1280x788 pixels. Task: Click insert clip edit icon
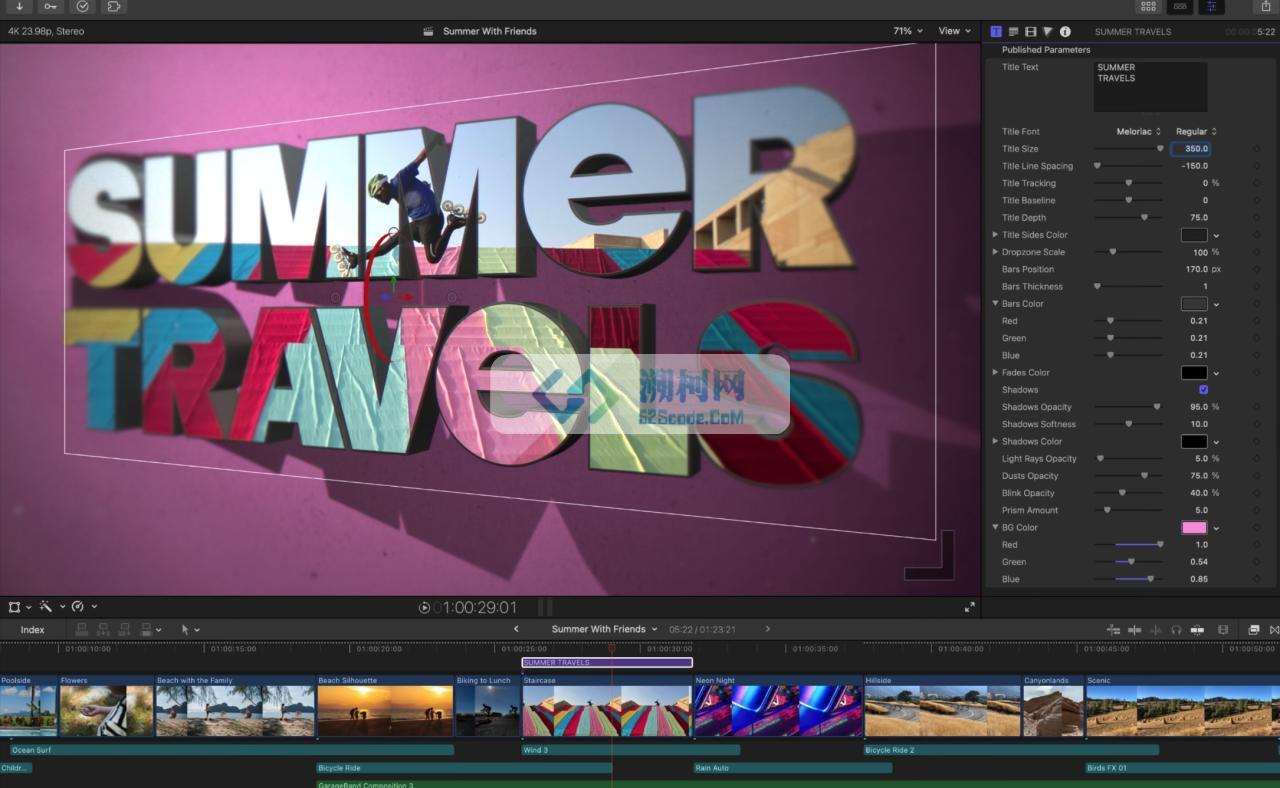(103, 629)
